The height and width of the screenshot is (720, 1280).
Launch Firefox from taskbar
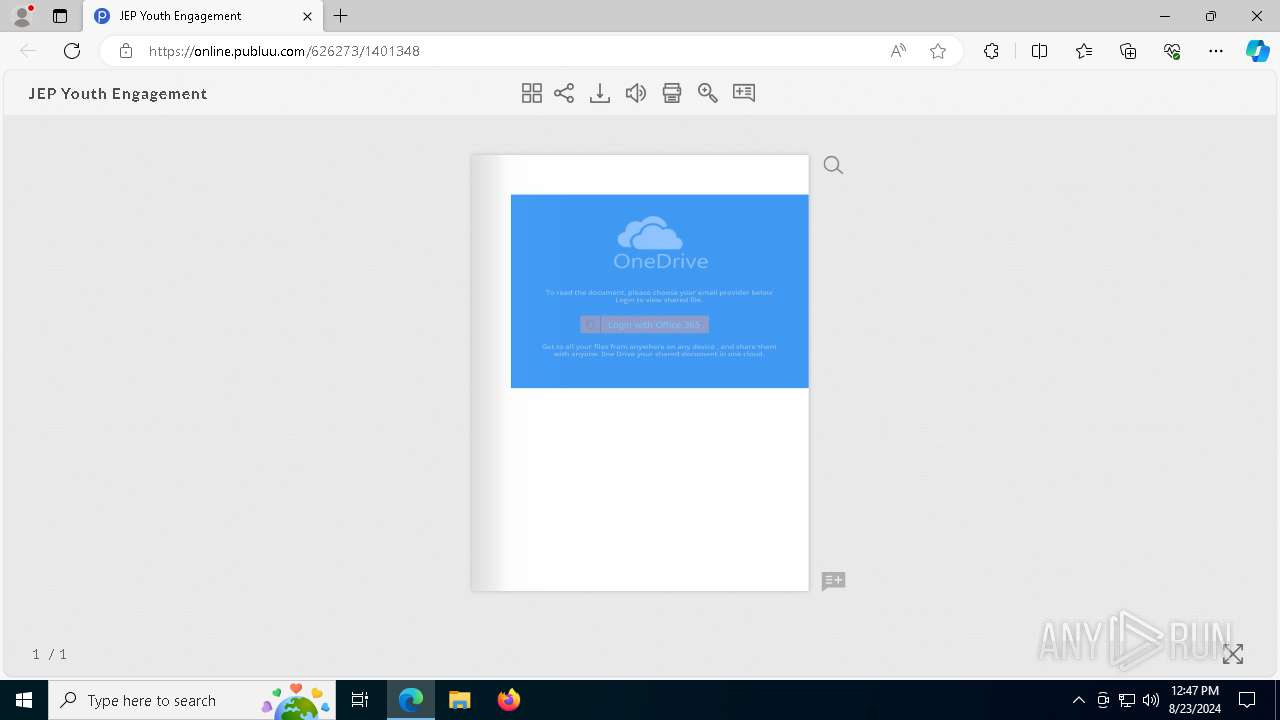(x=508, y=700)
